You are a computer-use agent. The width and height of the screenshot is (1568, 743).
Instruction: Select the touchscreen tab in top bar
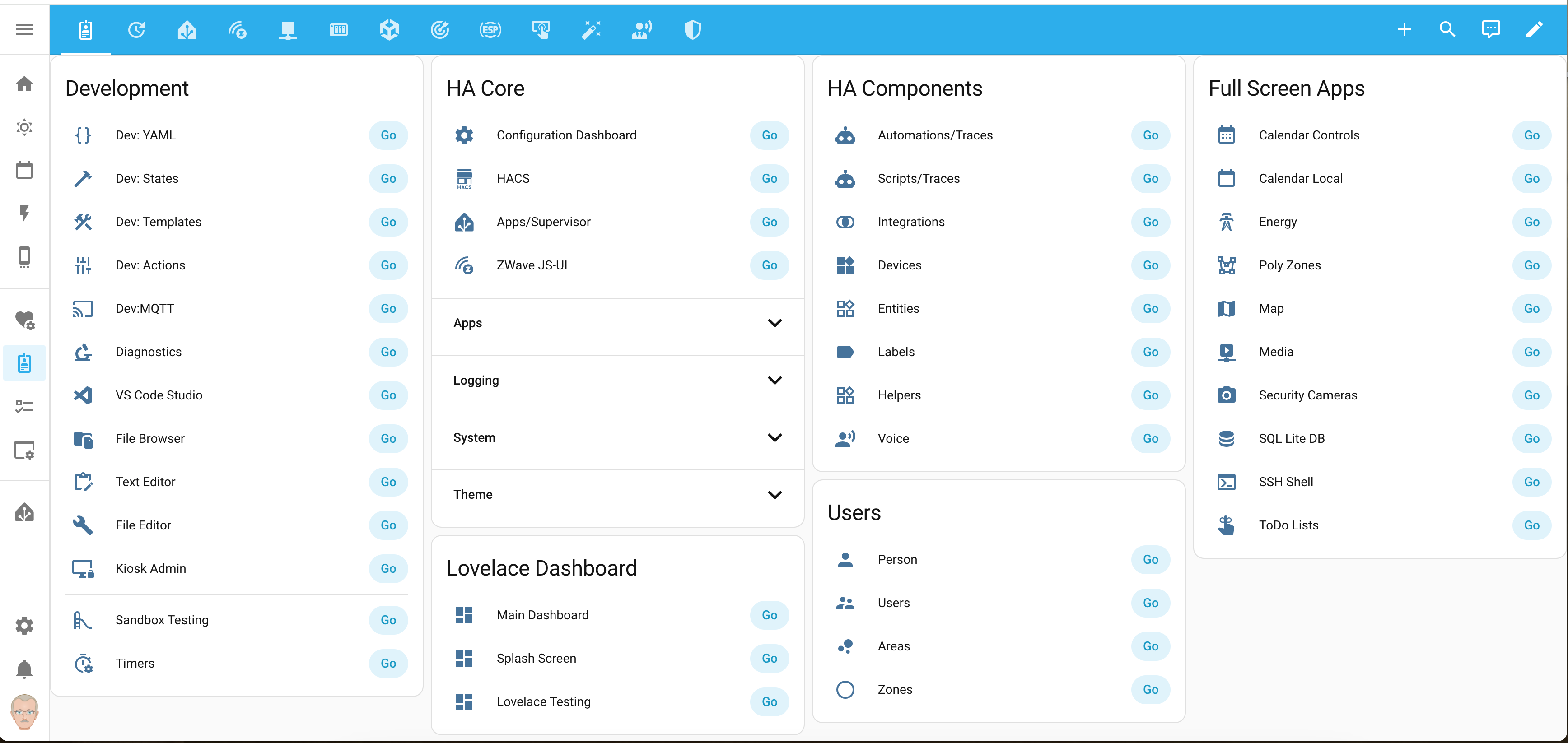point(541,29)
